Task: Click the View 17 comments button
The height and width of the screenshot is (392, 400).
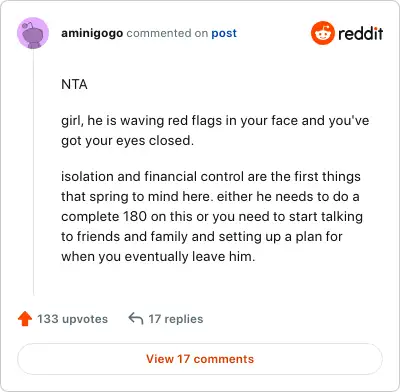Action: (x=200, y=359)
